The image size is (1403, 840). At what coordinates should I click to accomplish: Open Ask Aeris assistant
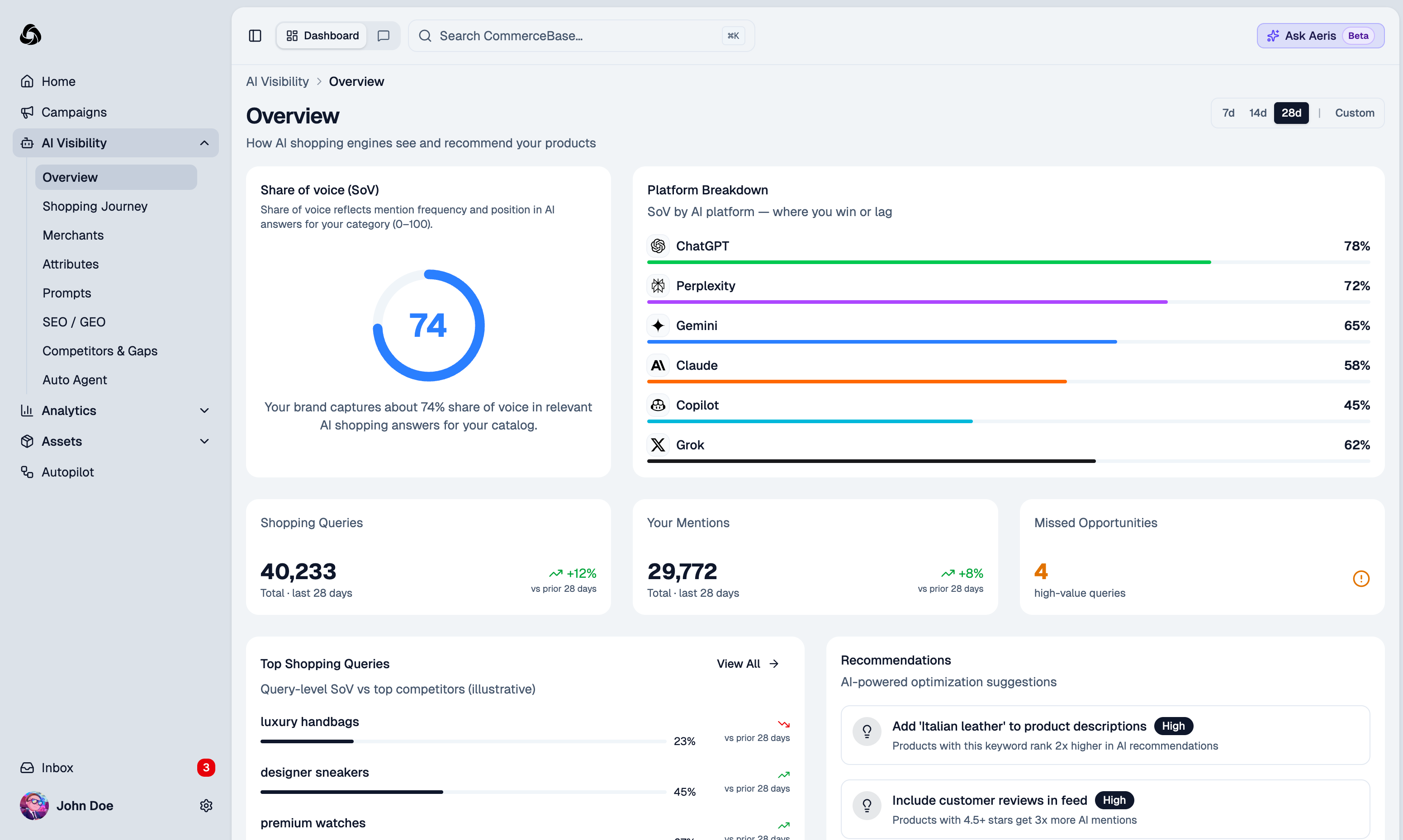tap(1320, 35)
